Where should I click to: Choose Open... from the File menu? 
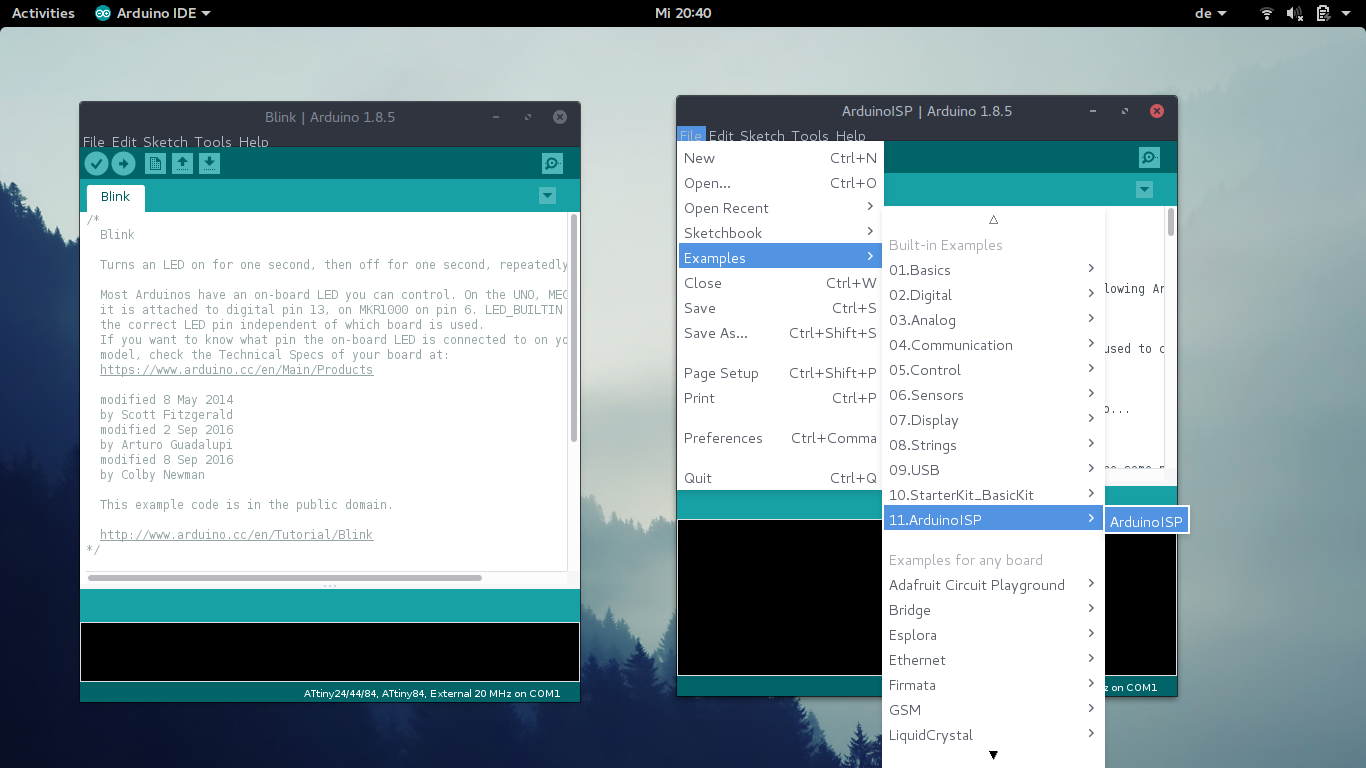(780, 183)
